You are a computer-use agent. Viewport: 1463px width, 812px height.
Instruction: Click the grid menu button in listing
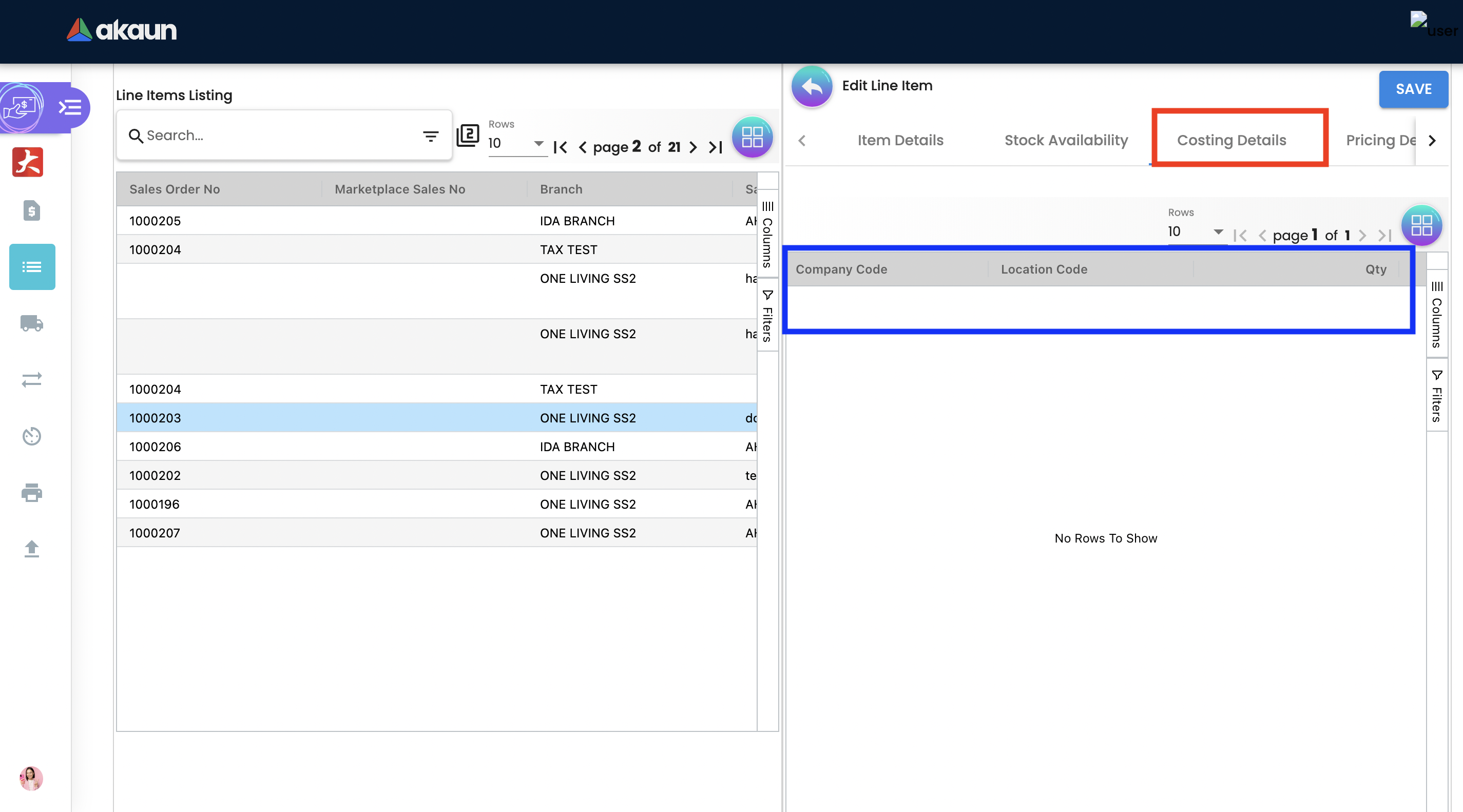752,137
